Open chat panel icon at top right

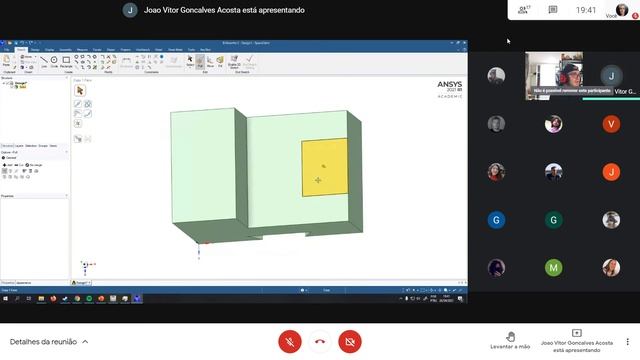click(553, 9)
